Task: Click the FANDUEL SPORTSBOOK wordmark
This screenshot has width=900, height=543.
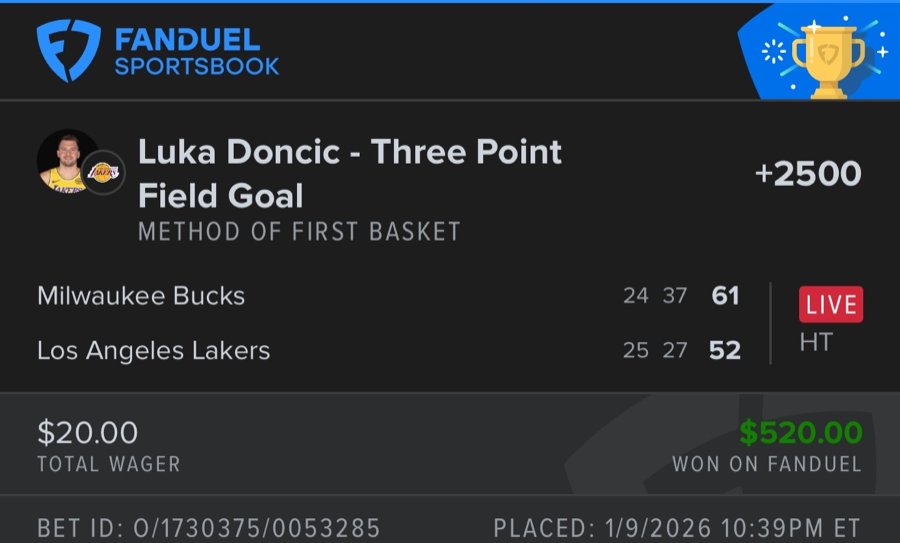Action: [x=196, y=53]
